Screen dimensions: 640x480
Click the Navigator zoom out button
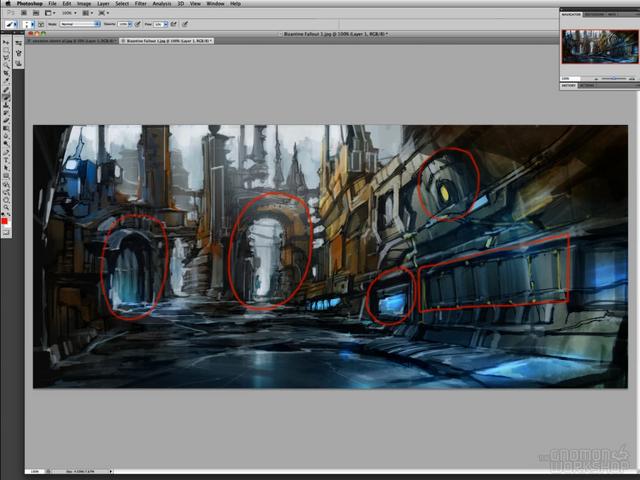596,78
